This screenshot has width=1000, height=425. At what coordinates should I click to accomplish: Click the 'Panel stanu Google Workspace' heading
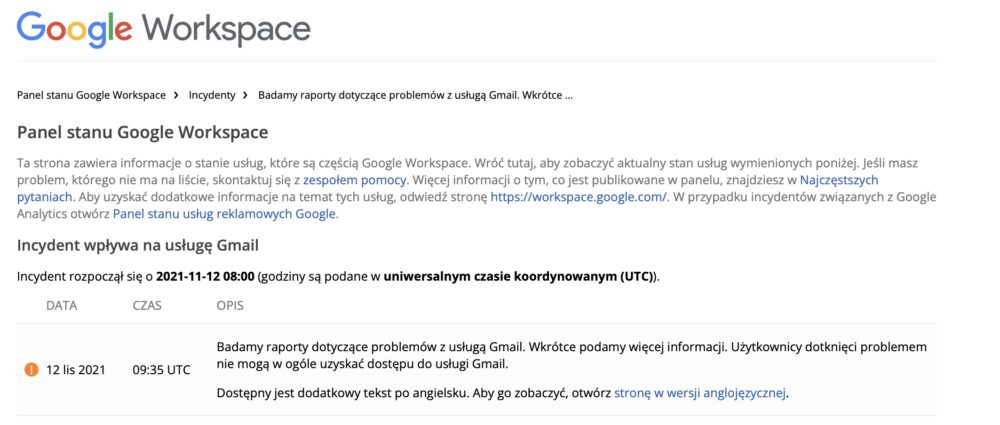coord(142,133)
